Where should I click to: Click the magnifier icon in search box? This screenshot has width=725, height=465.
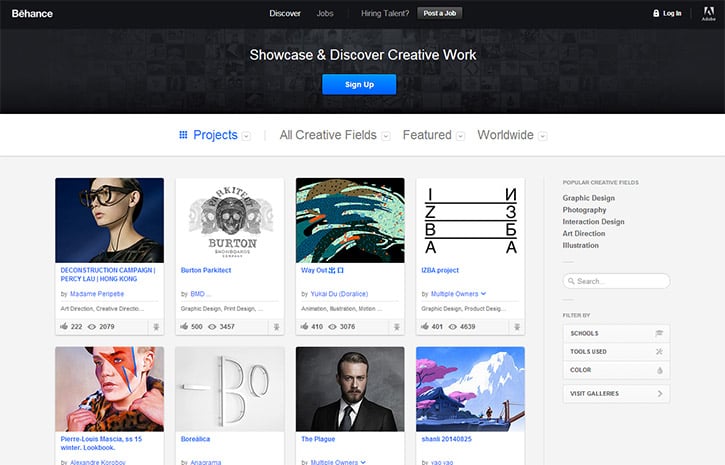tap(571, 281)
